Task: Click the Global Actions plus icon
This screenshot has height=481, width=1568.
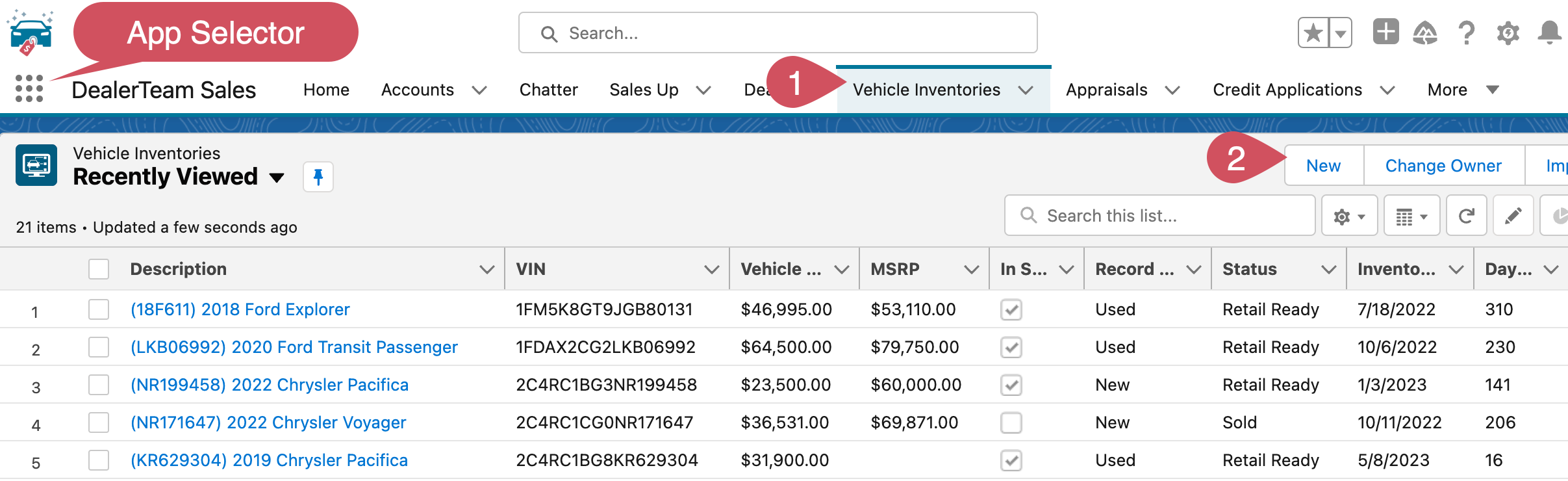Action: point(1385,31)
